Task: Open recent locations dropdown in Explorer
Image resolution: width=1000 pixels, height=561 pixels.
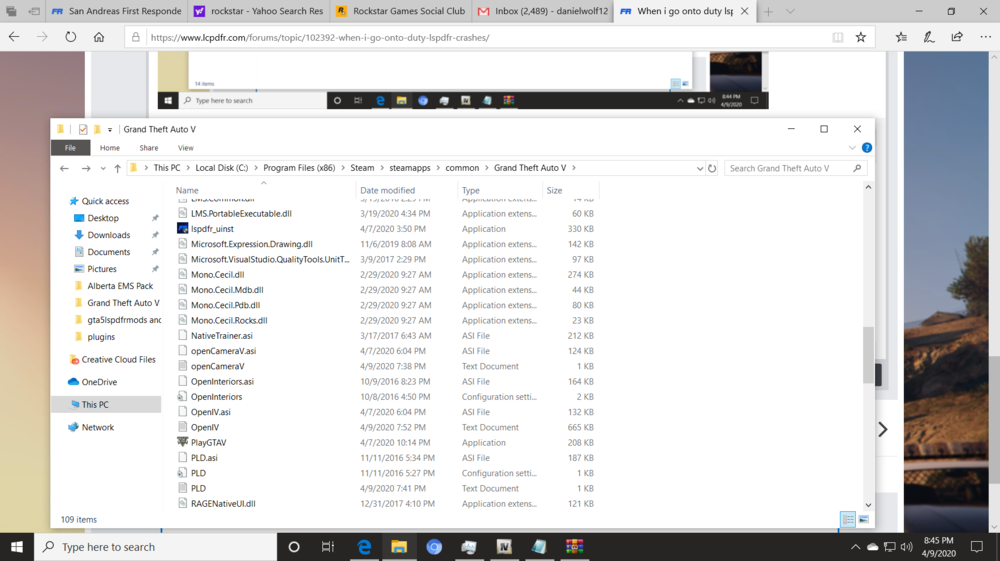Action: 103,168
